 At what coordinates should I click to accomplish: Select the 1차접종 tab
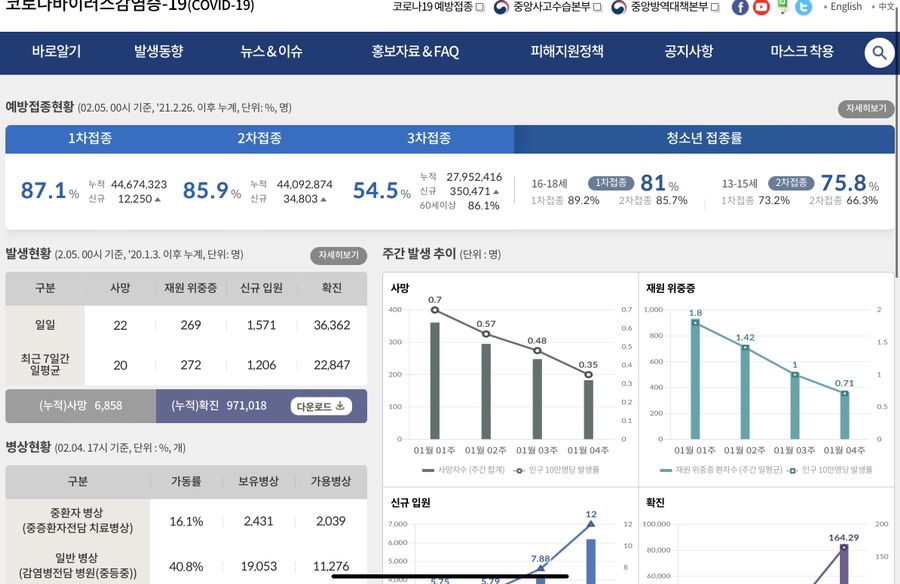[90, 138]
